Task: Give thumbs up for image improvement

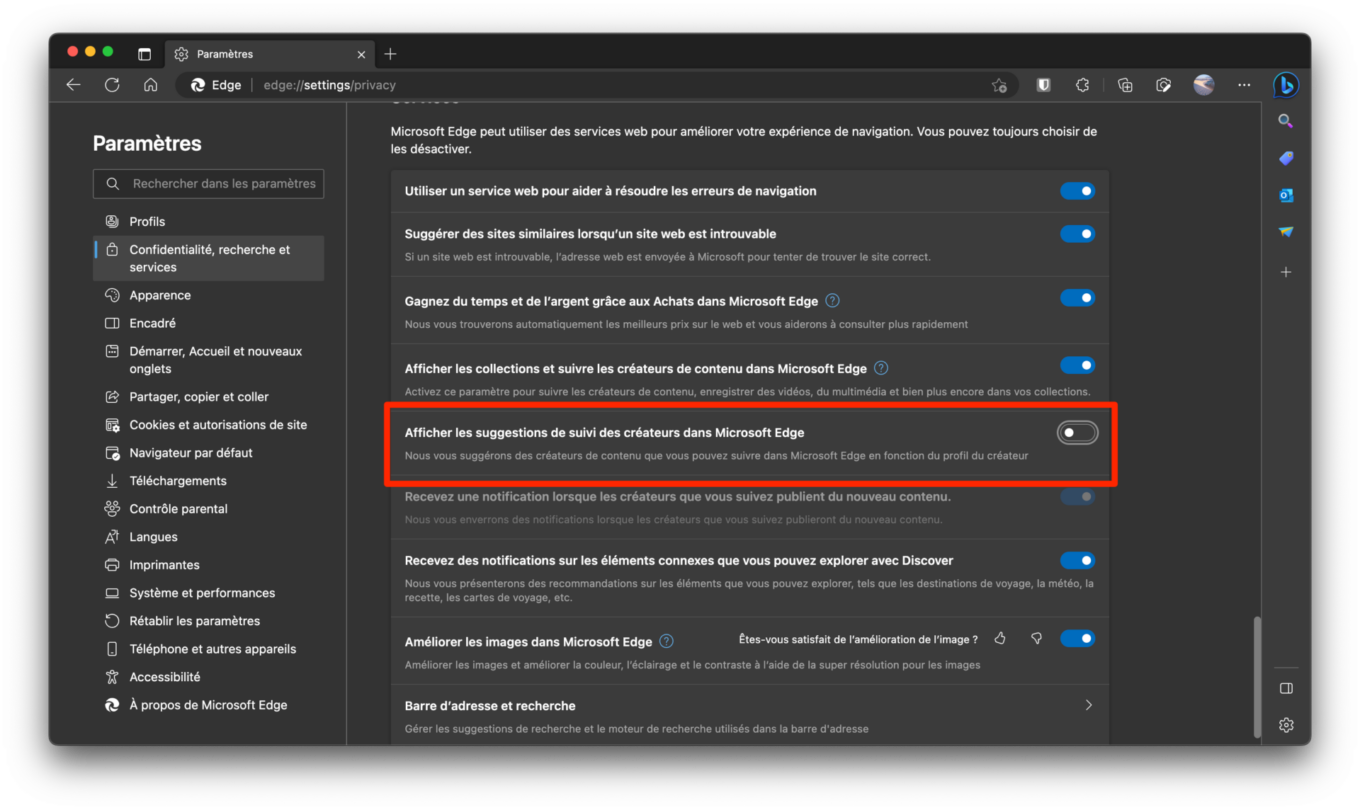Action: click(x=1000, y=638)
